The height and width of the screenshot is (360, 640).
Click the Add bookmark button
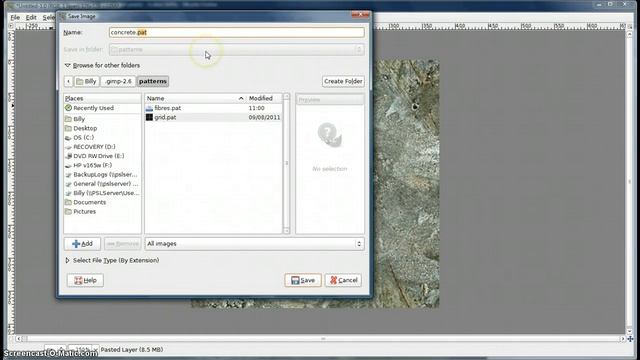[x=82, y=244]
